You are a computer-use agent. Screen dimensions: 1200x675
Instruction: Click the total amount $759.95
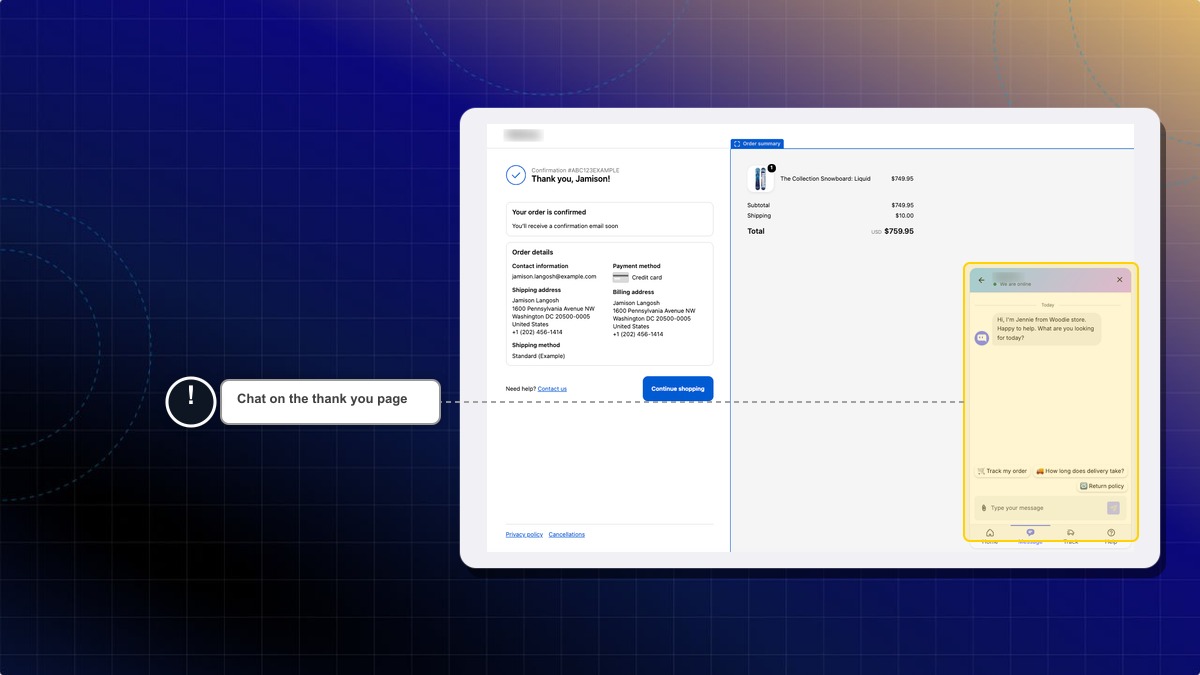[899, 231]
